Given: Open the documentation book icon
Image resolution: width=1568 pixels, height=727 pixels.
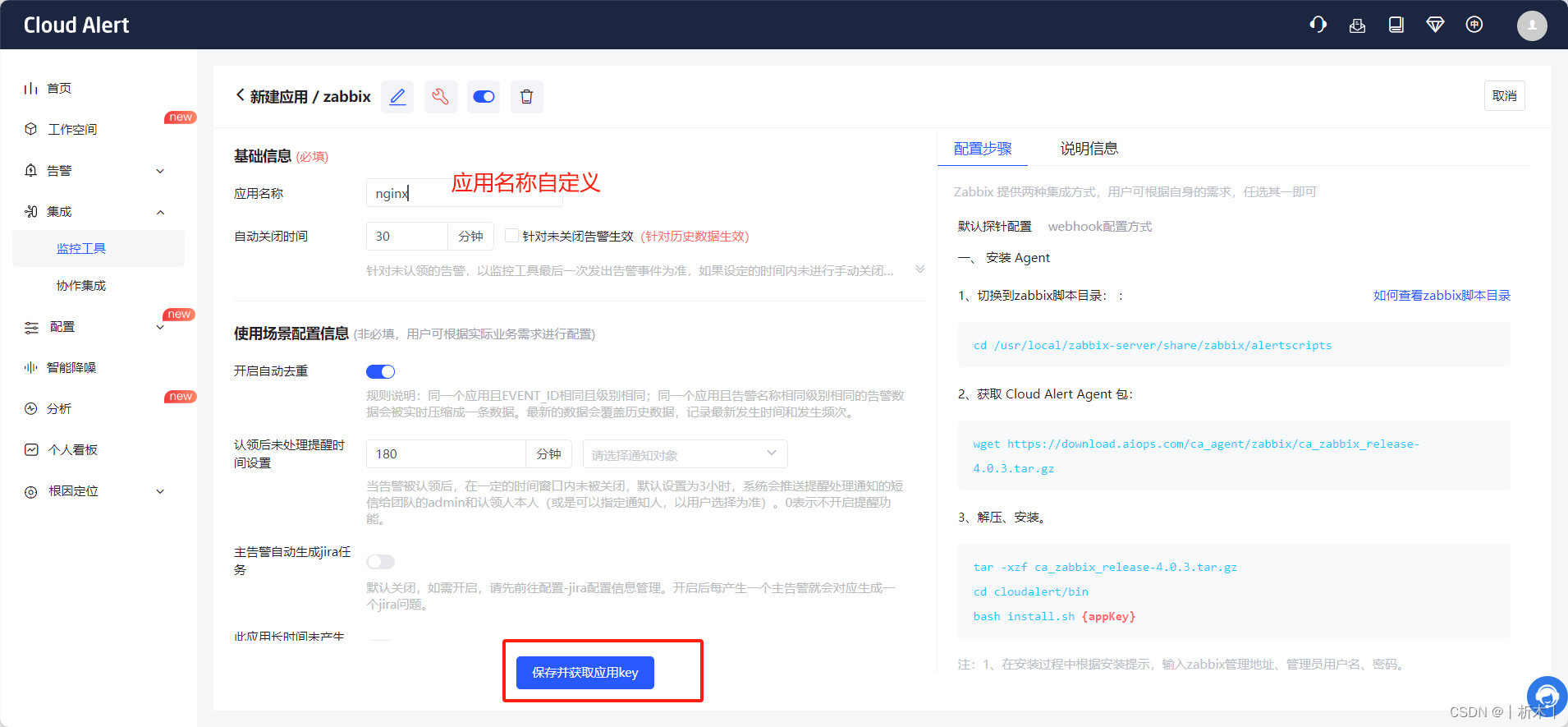Looking at the screenshot, I should [x=1396, y=25].
